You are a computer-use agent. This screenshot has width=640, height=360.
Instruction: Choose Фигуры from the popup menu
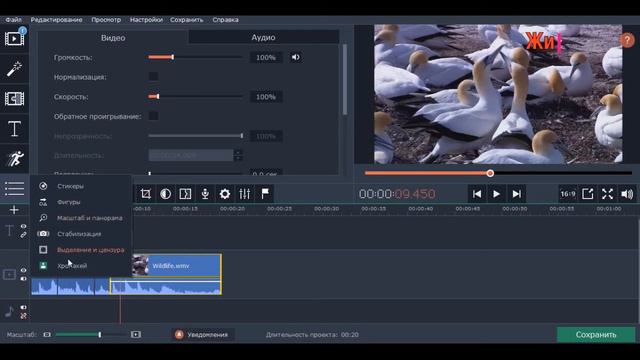(69, 202)
